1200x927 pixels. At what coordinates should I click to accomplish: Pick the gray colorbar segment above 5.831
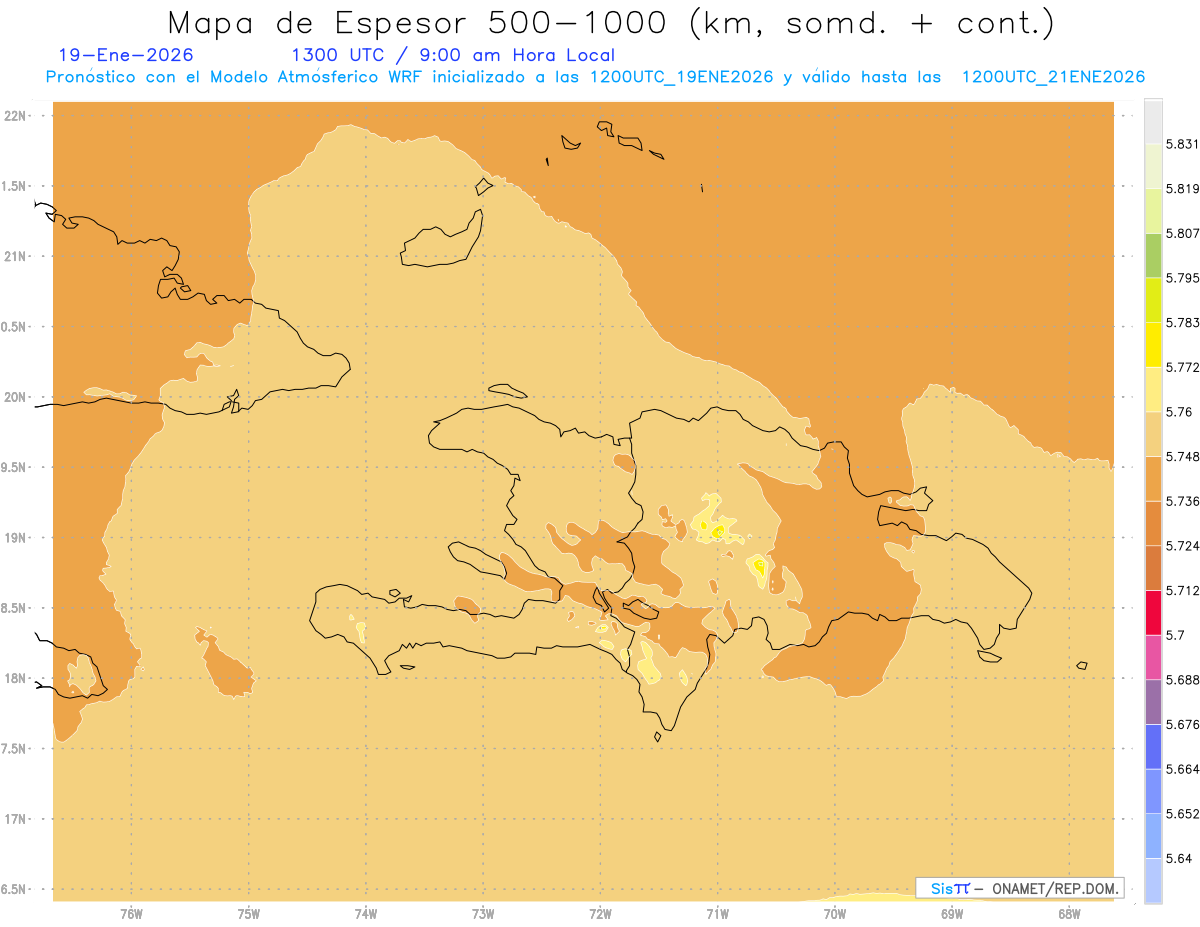point(1153,121)
